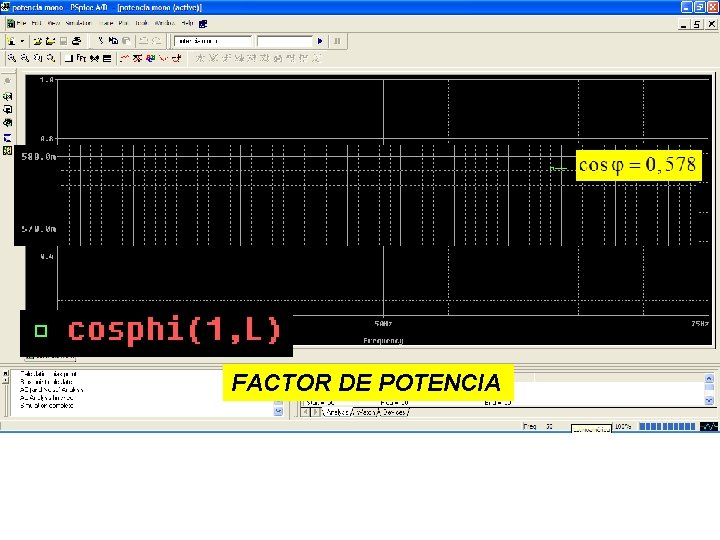This screenshot has width=720, height=540.
Task: Click the Append file toolbar icon
Action: pyautogui.click(x=51, y=41)
